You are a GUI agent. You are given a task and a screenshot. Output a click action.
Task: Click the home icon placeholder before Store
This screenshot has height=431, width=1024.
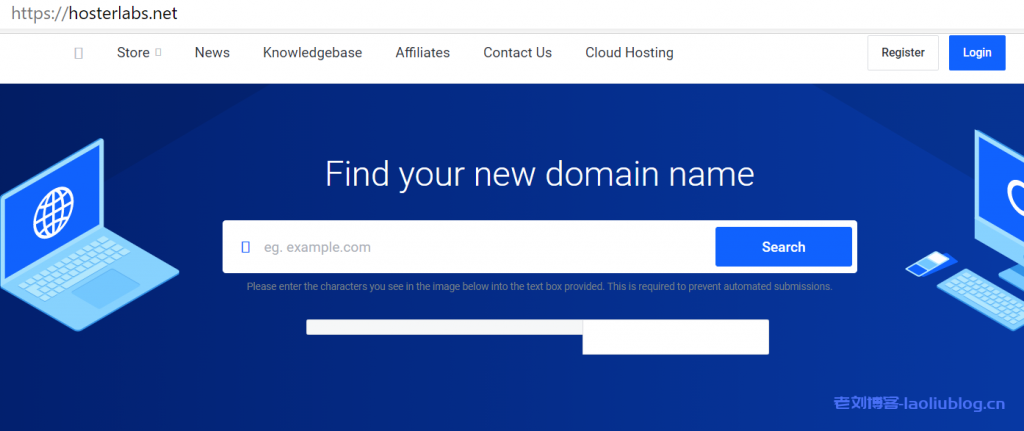point(78,54)
